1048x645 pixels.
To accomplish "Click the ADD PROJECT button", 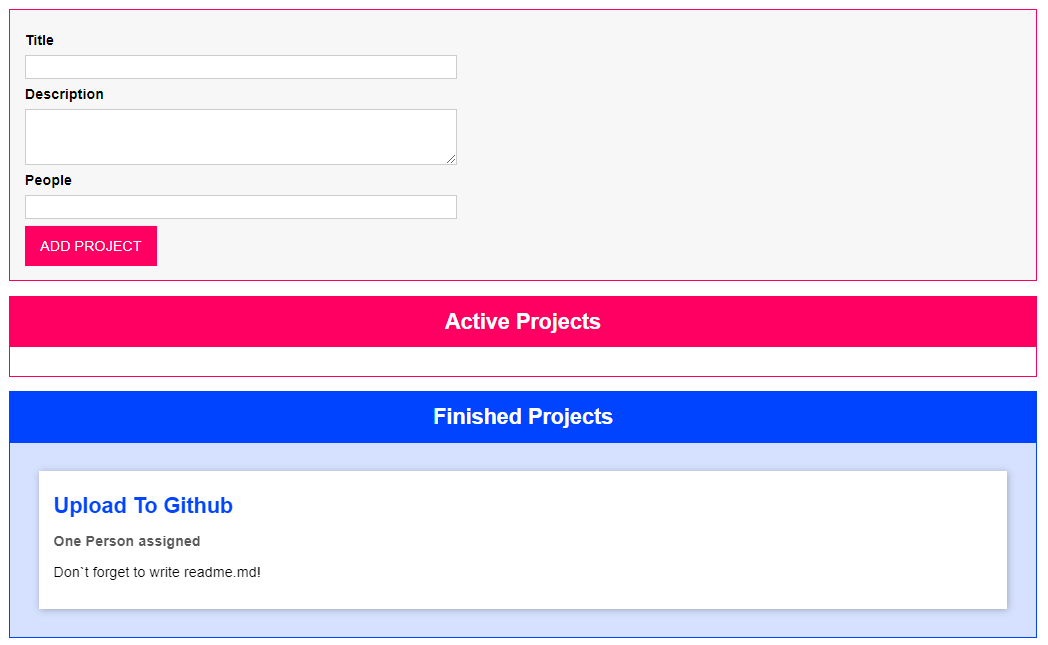I will (x=90, y=245).
